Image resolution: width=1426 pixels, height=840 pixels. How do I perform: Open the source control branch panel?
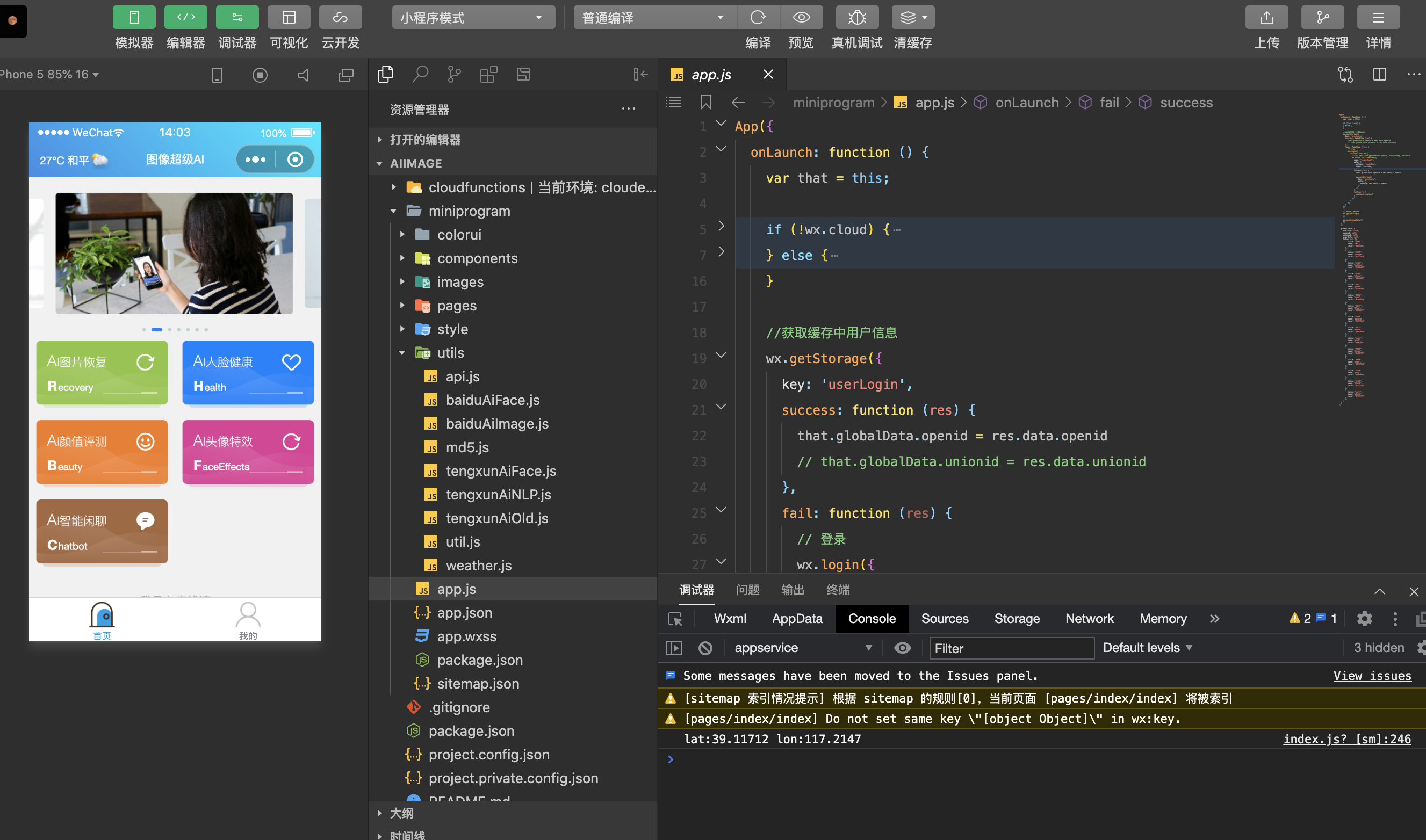(453, 74)
